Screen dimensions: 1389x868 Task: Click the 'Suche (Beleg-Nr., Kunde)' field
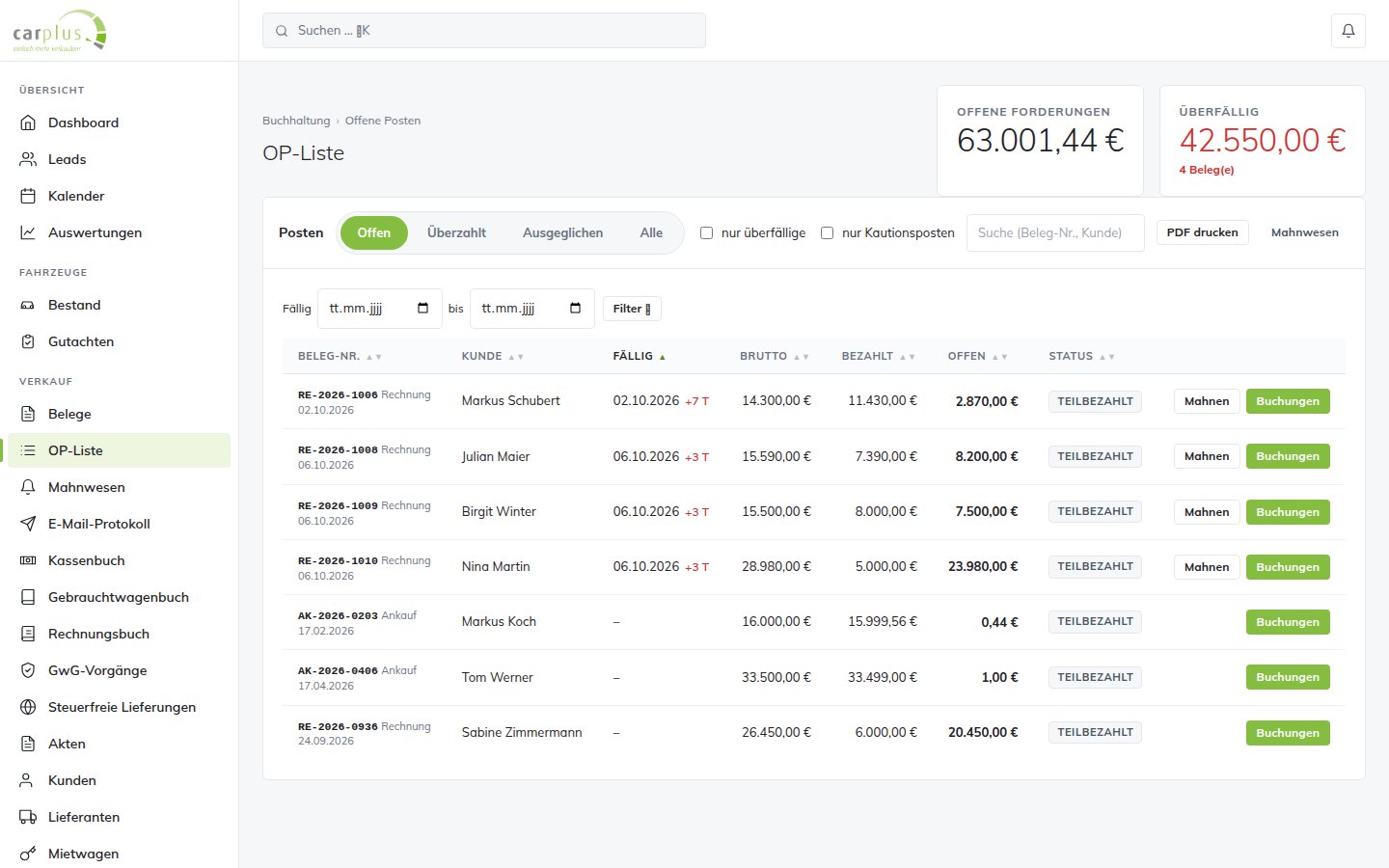(1055, 232)
